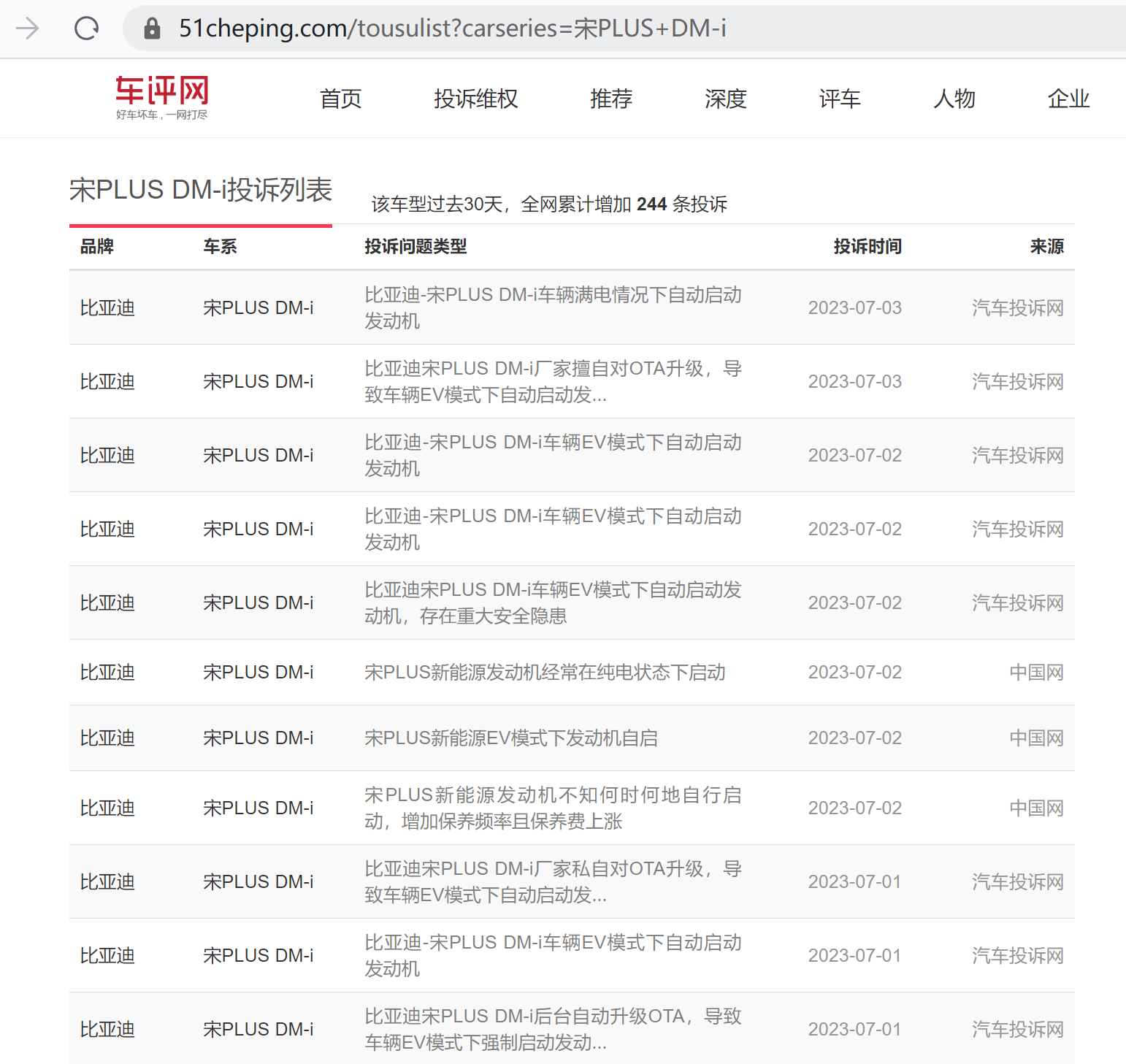The height and width of the screenshot is (1064, 1126).
Task: Click 汽车投诉网 source in 车辆满电 row
Action: pyautogui.click(x=1017, y=308)
